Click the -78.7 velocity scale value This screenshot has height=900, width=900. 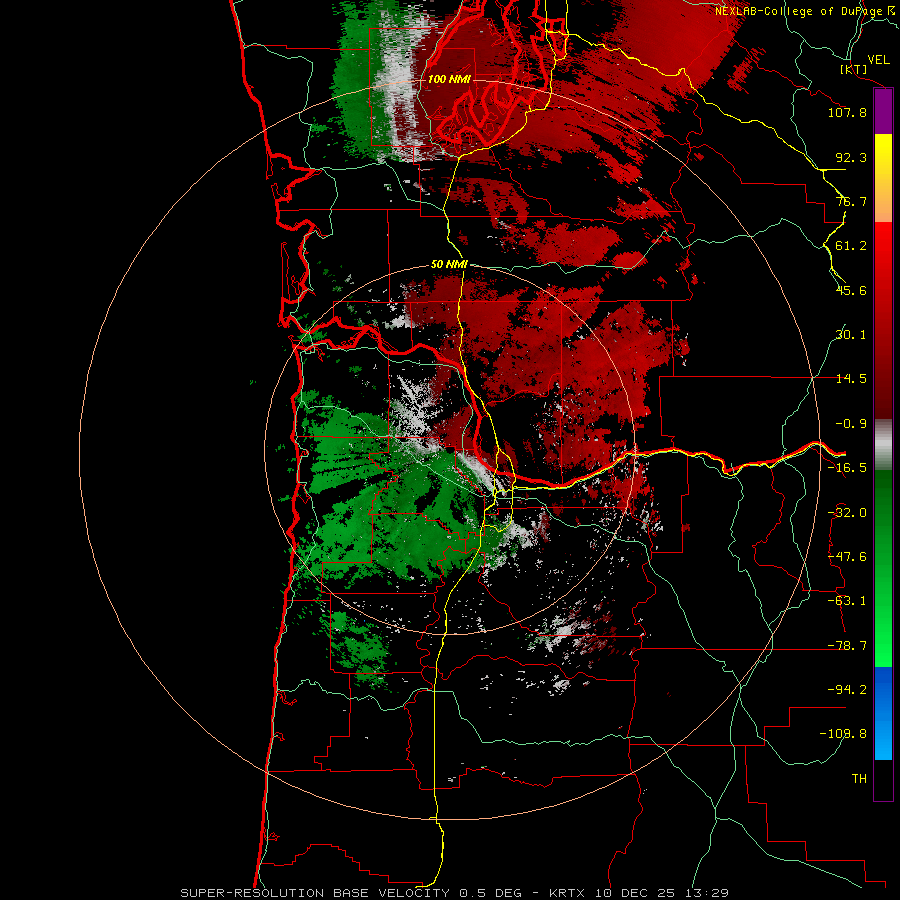847,645
